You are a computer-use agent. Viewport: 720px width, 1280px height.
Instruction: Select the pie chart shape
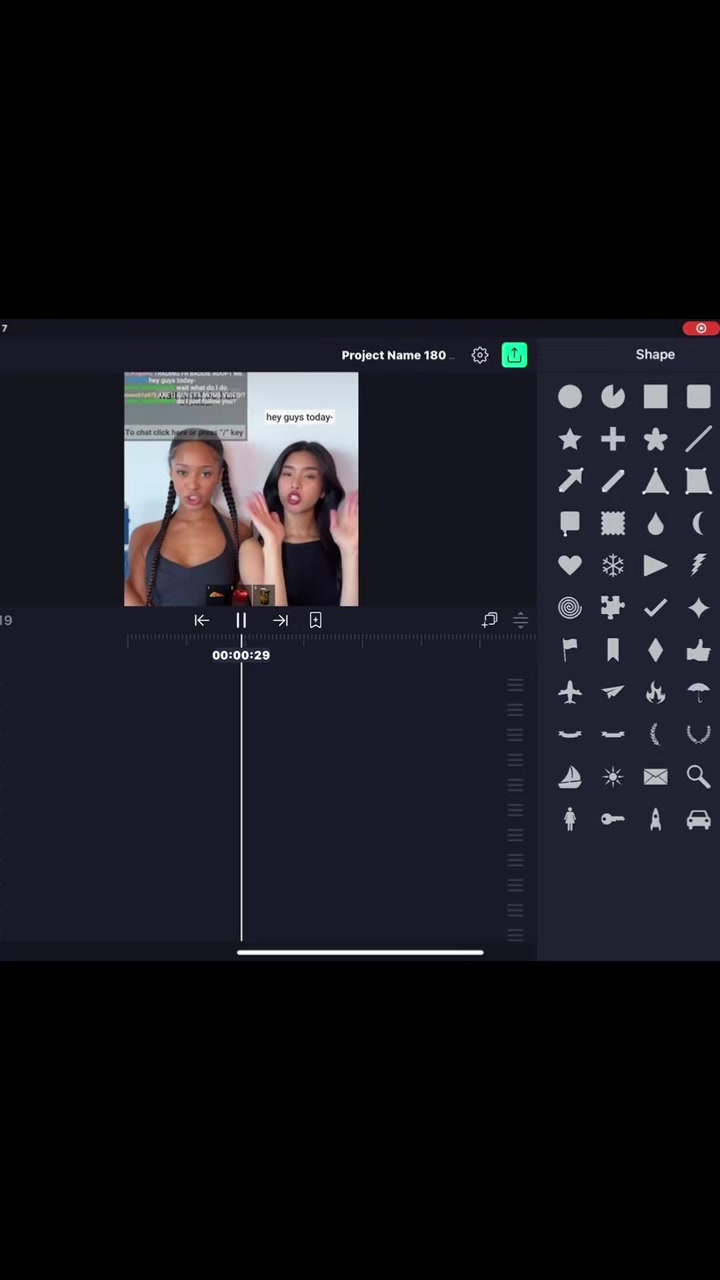(x=612, y=397)
